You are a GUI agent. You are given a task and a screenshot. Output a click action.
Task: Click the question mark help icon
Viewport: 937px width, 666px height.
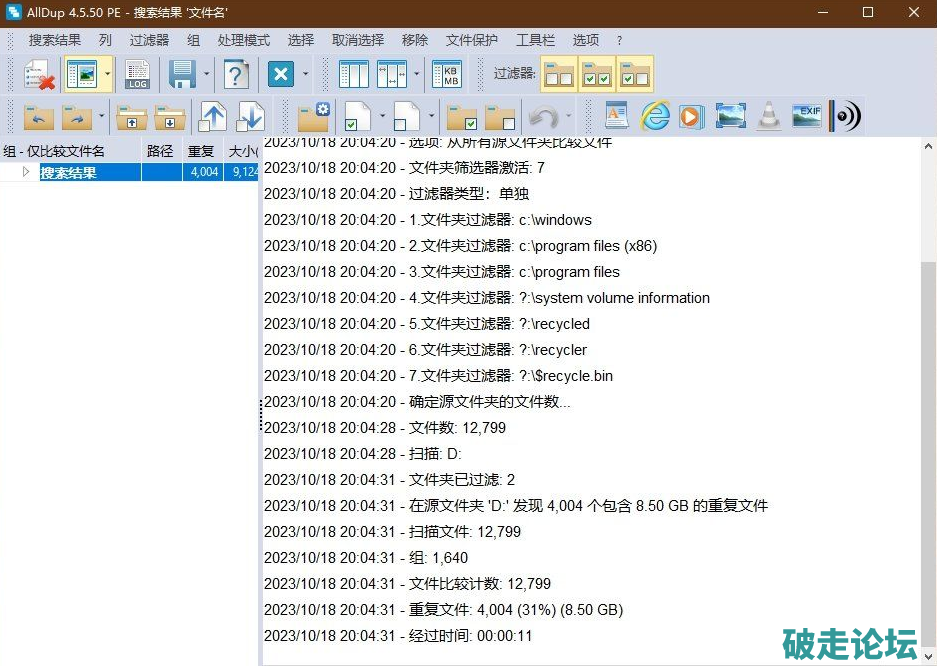pyautogui.click(x=236, y=75)
